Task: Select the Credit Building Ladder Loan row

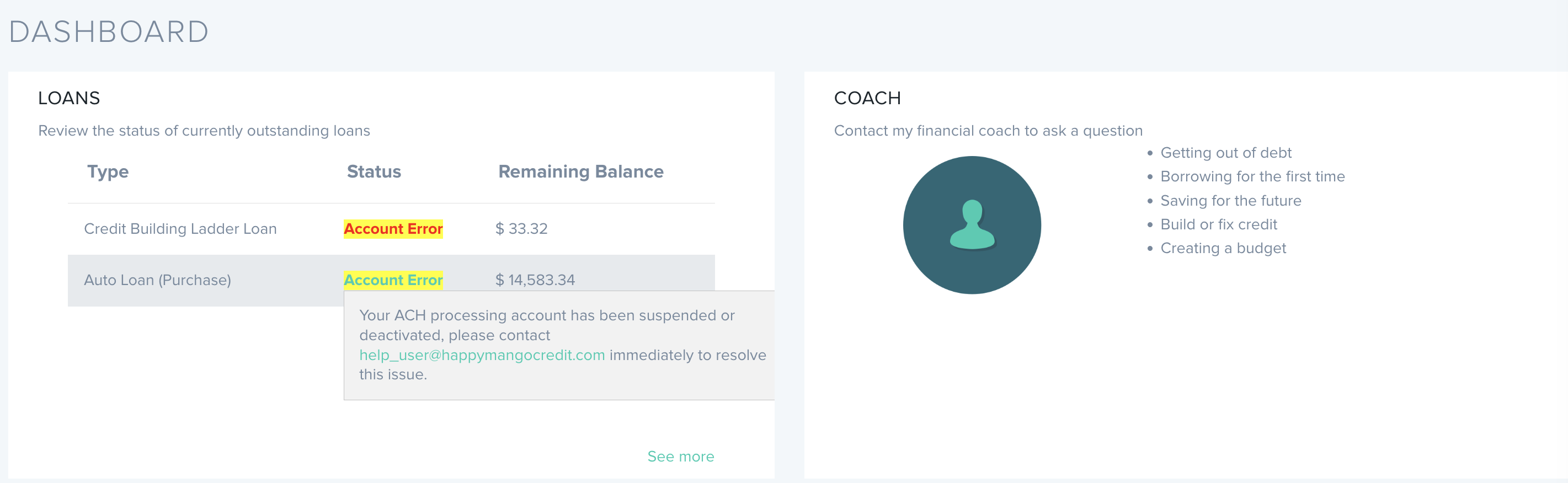Action: pos(180,229)
